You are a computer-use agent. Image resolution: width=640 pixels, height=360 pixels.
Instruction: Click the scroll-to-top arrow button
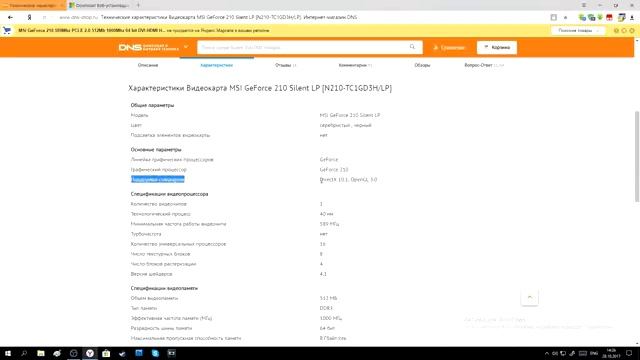click(530, 297)
